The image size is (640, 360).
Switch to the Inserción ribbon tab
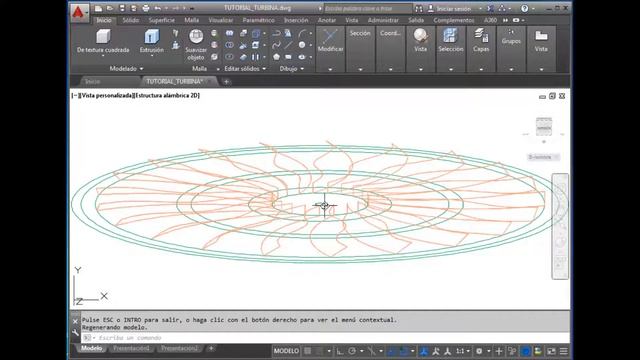click(296, 20)
